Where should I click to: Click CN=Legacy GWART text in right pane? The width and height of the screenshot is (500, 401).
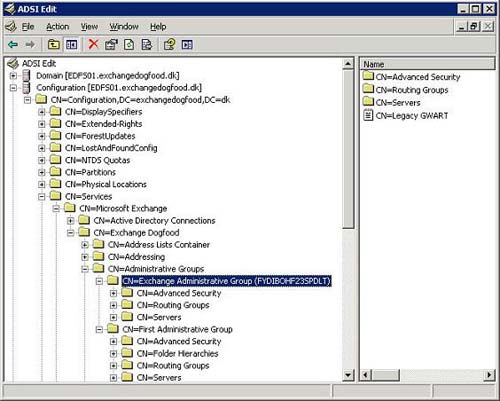[412, 116]
